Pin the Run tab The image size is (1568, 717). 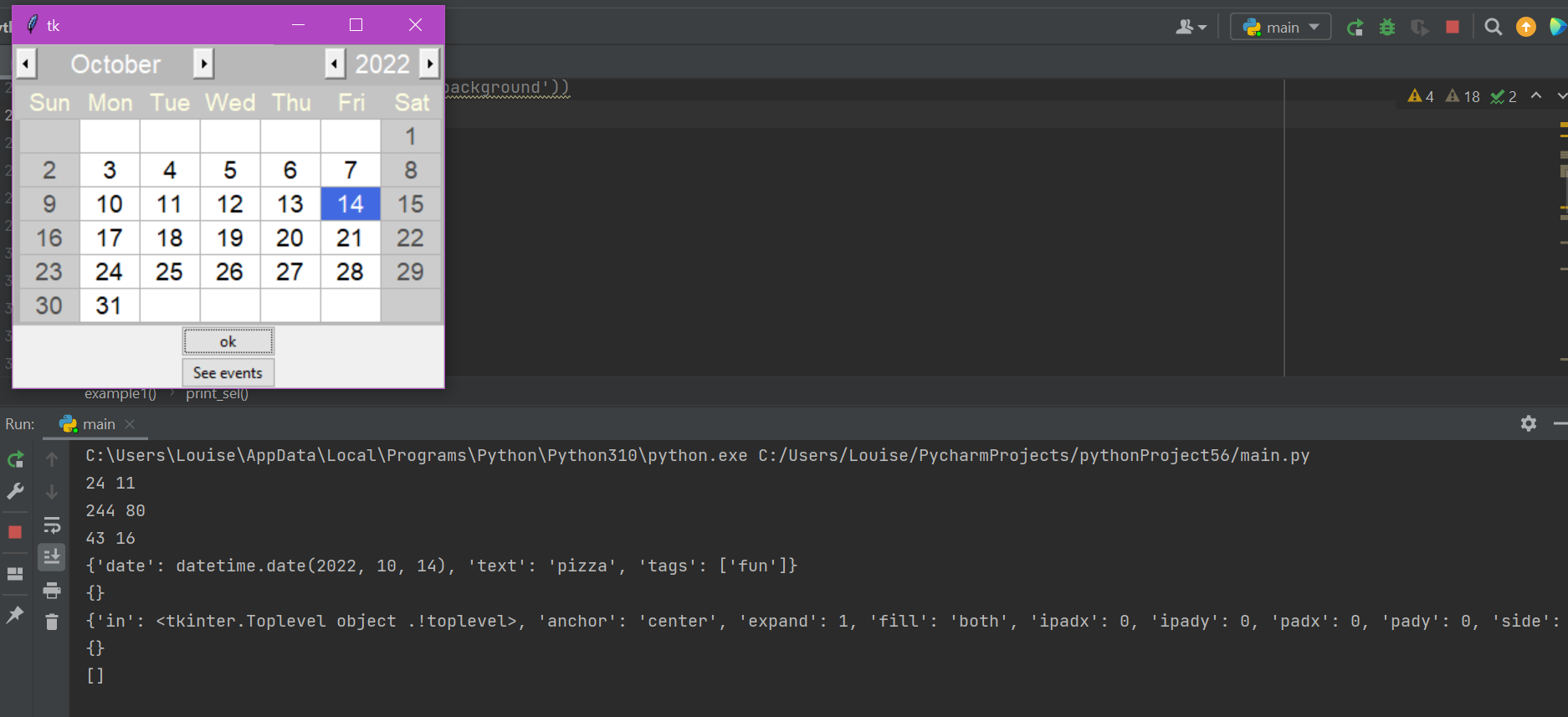point(15,615)
